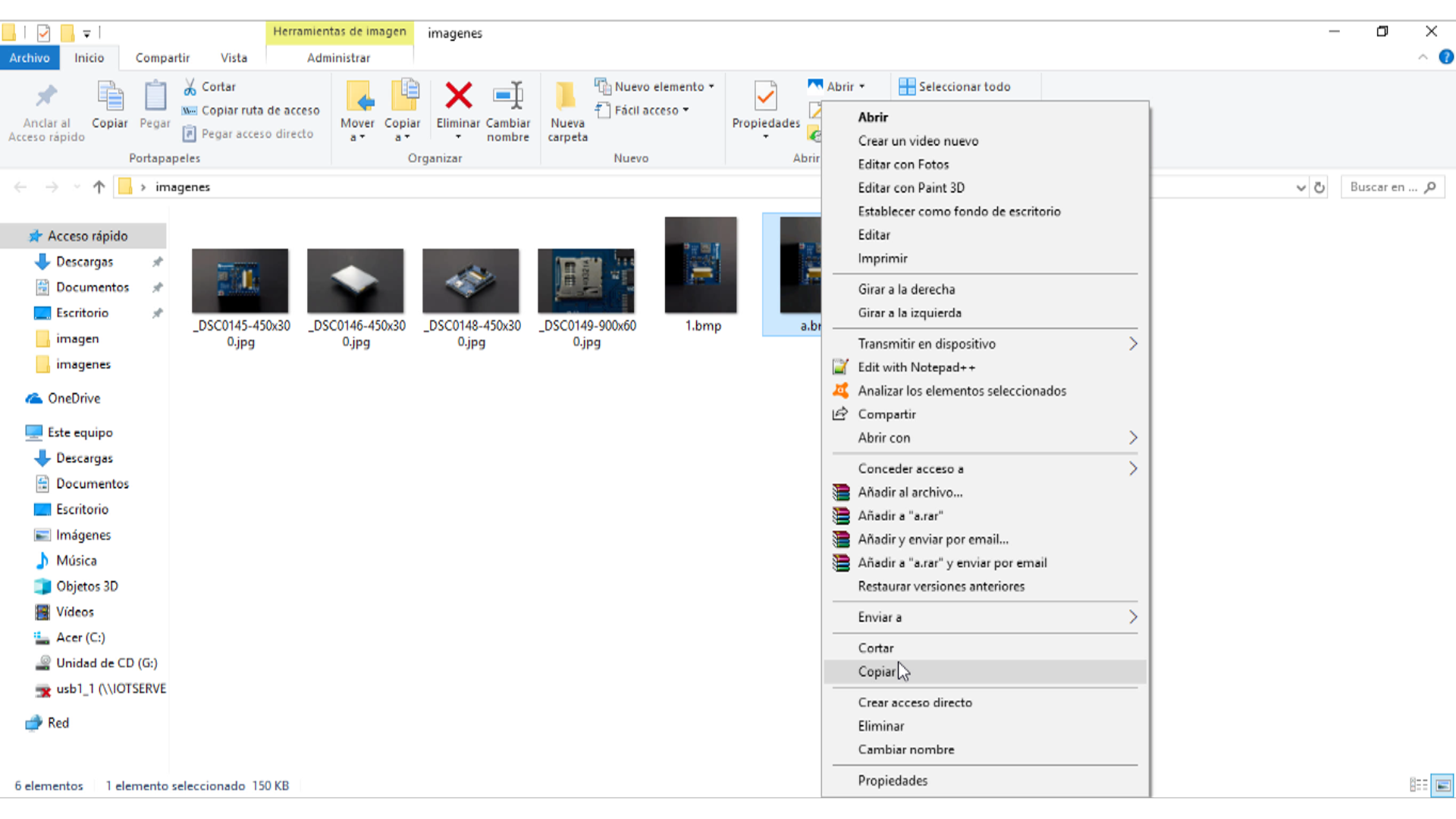Screen dimensions: 1456x819
Task: Choose Copiar from context menu
Action: (877, 672)
